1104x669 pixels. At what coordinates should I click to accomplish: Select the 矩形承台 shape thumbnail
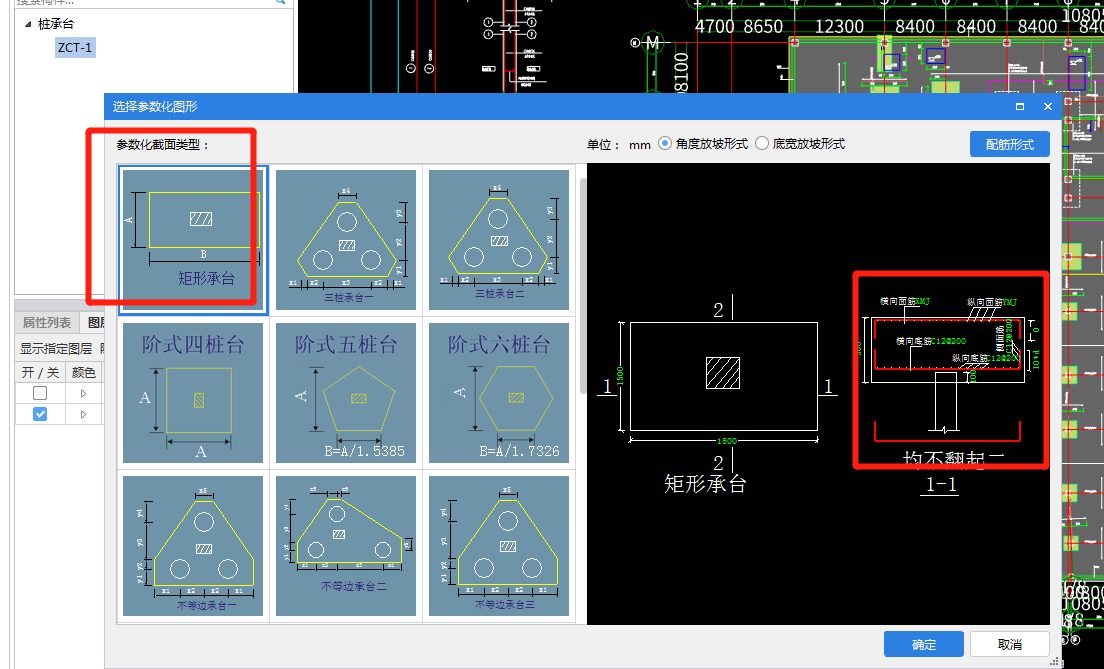click(193, 239)
